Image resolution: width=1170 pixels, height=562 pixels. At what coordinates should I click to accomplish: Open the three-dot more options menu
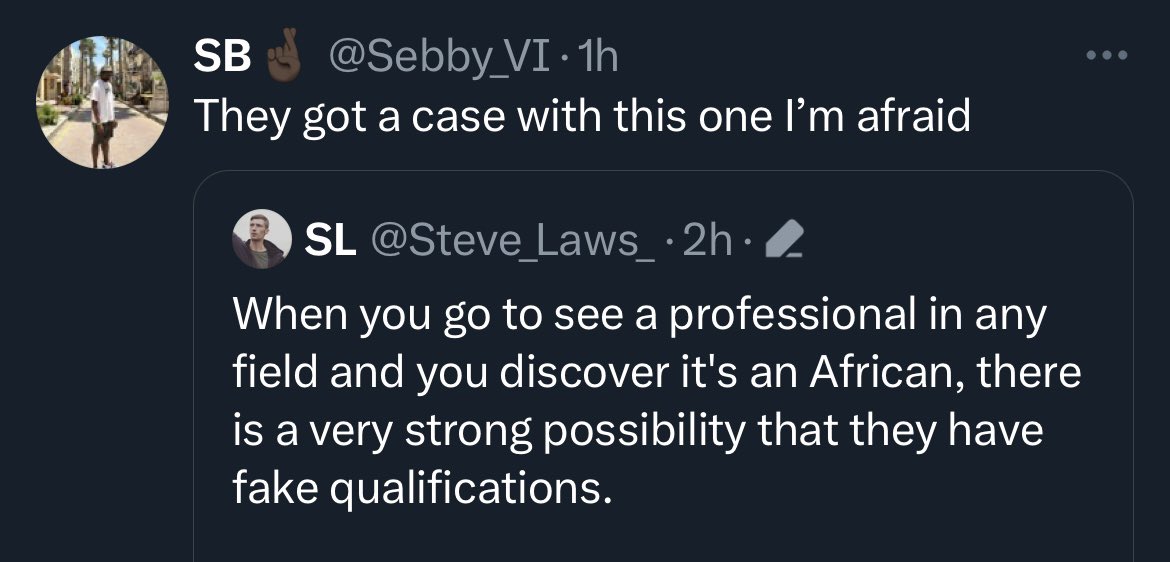pos(1107,54)
